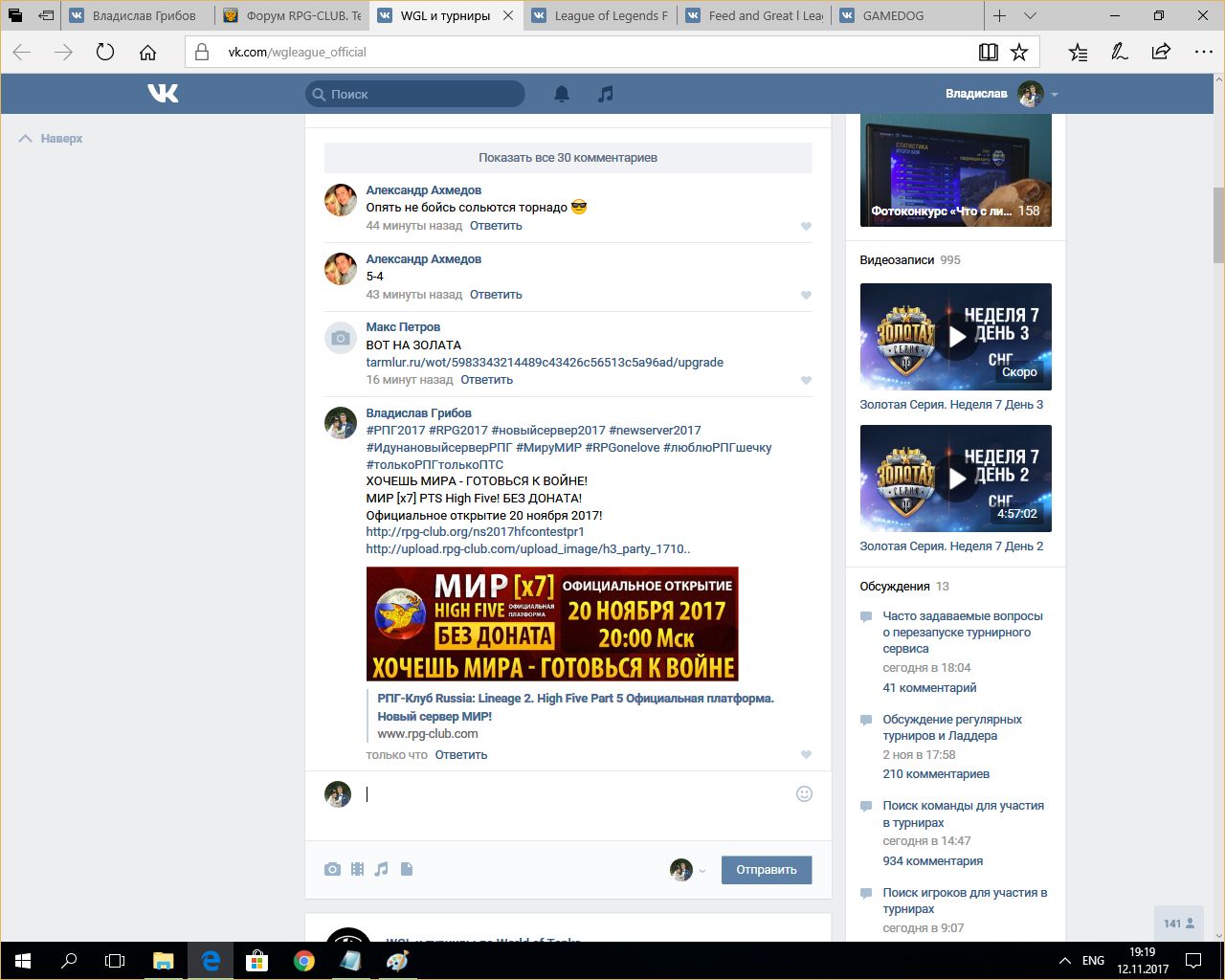The image size is (1225, 980).
Task: Attach a video with film icon
Action: point(357,869)
